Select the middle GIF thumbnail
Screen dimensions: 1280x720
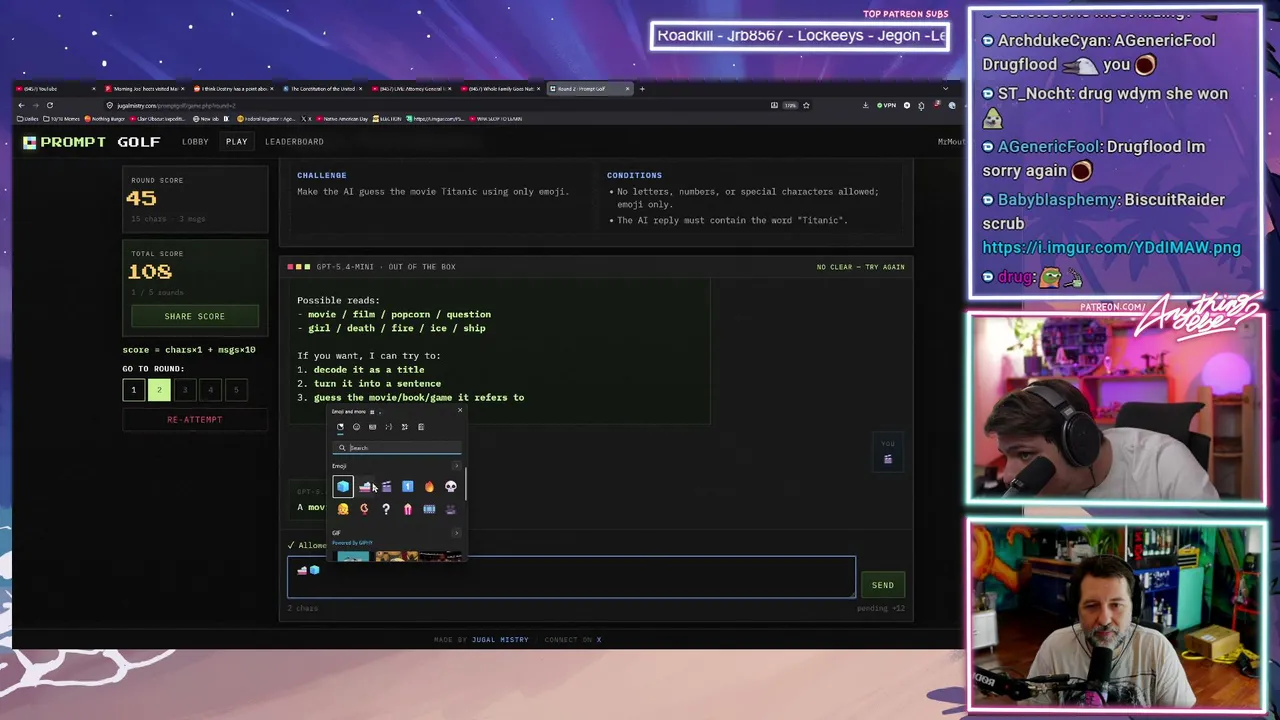[x=397, y=556]
